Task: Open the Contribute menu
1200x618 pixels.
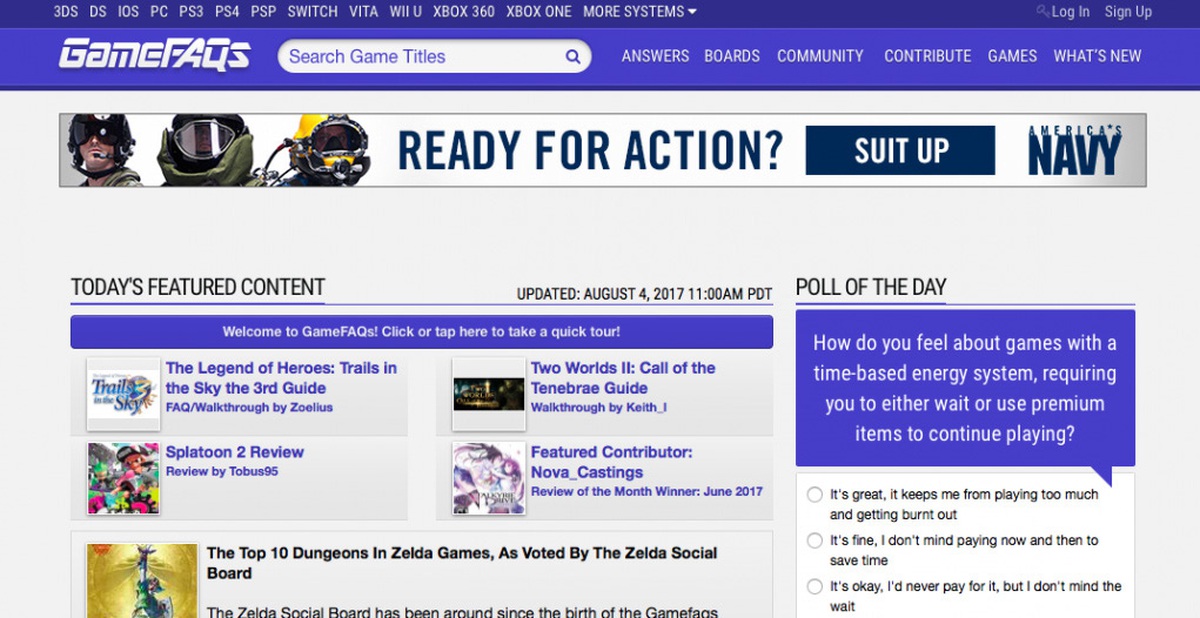Action: pyautogui.click(x=928, y=56)
